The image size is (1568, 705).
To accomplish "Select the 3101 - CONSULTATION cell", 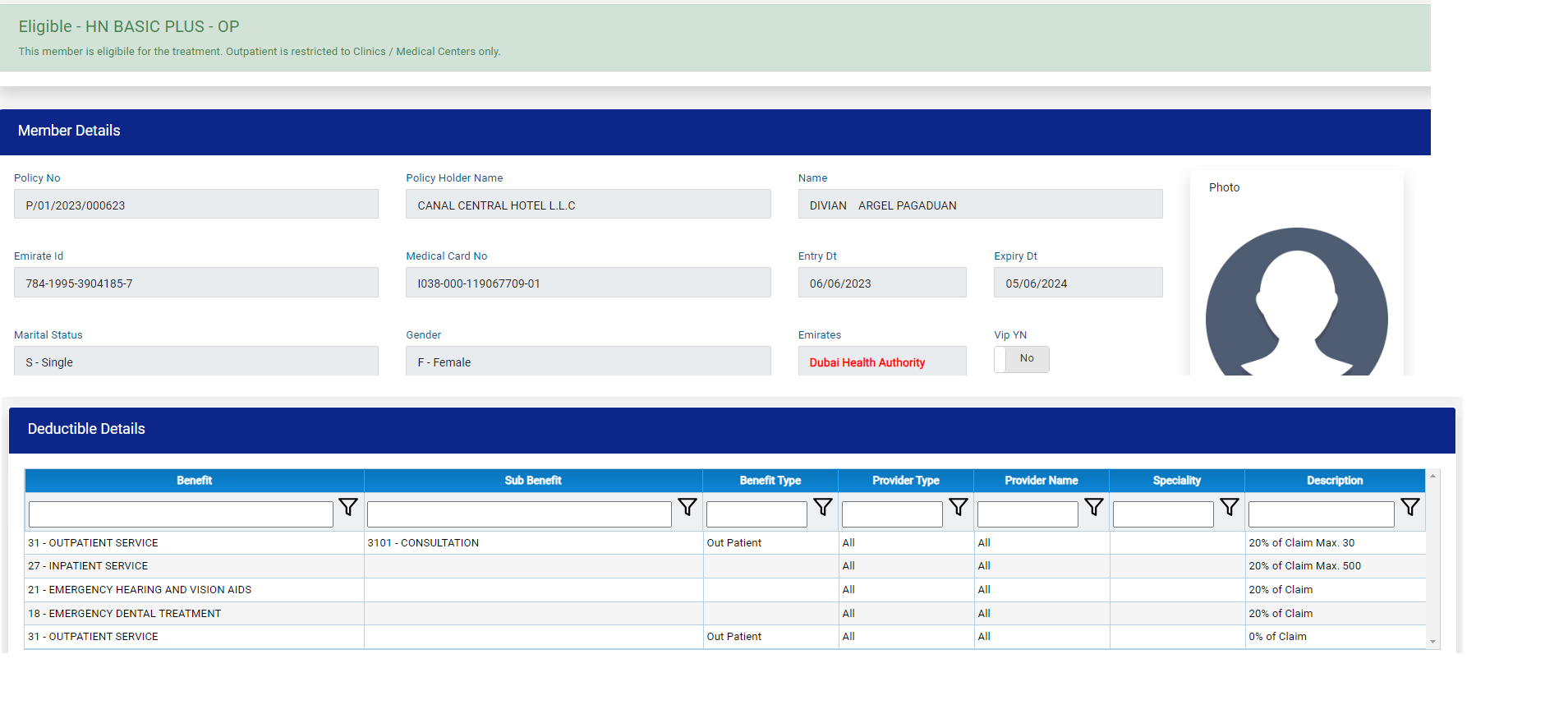I will tap(533, 543).
